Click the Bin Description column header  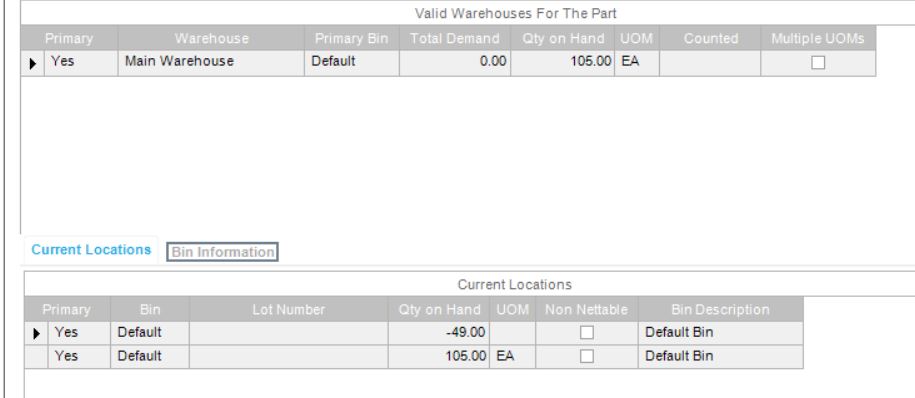720,309
